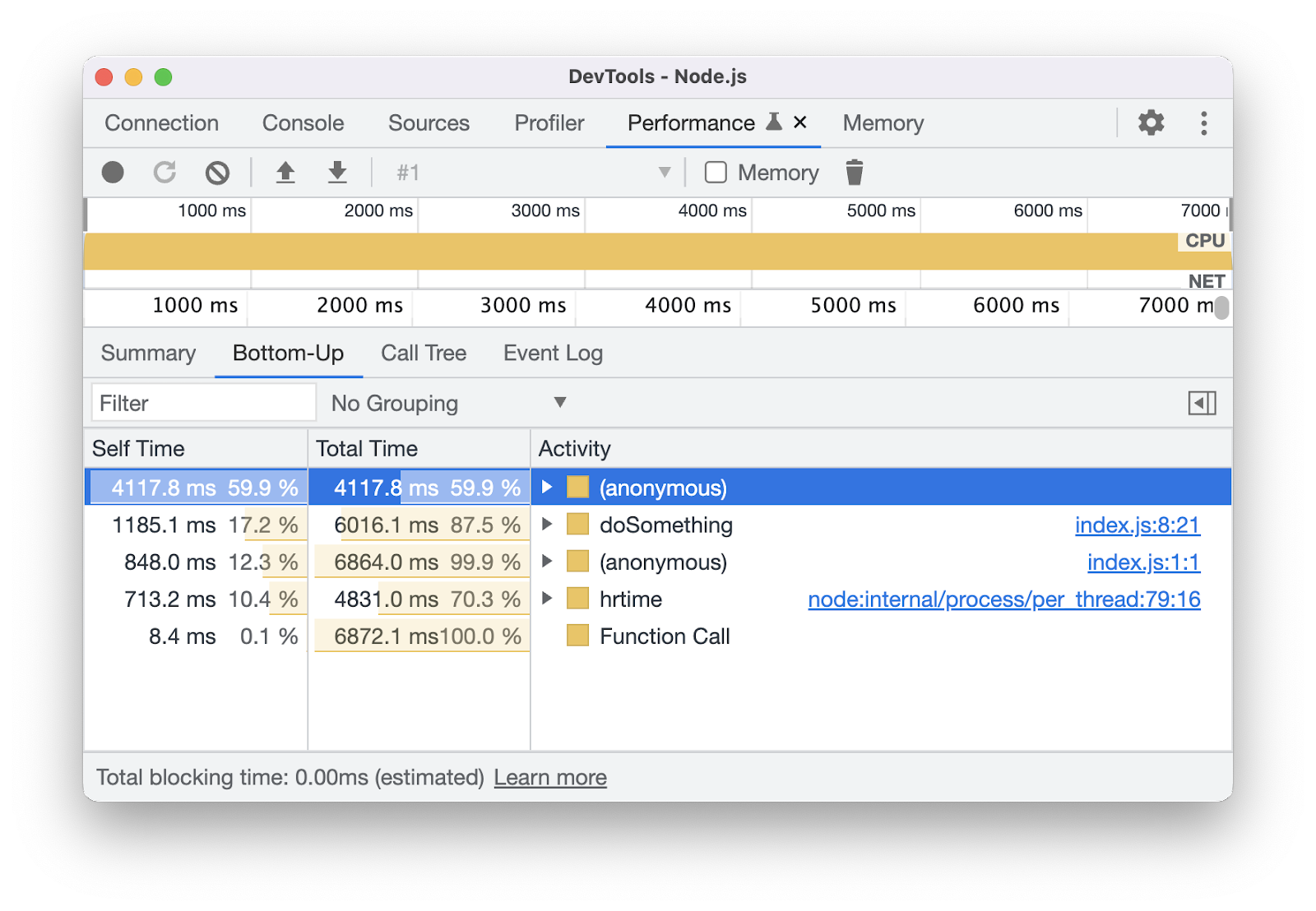Save the profile using the download arrow
Viewport: 1316px width, 911px height.
337,173
